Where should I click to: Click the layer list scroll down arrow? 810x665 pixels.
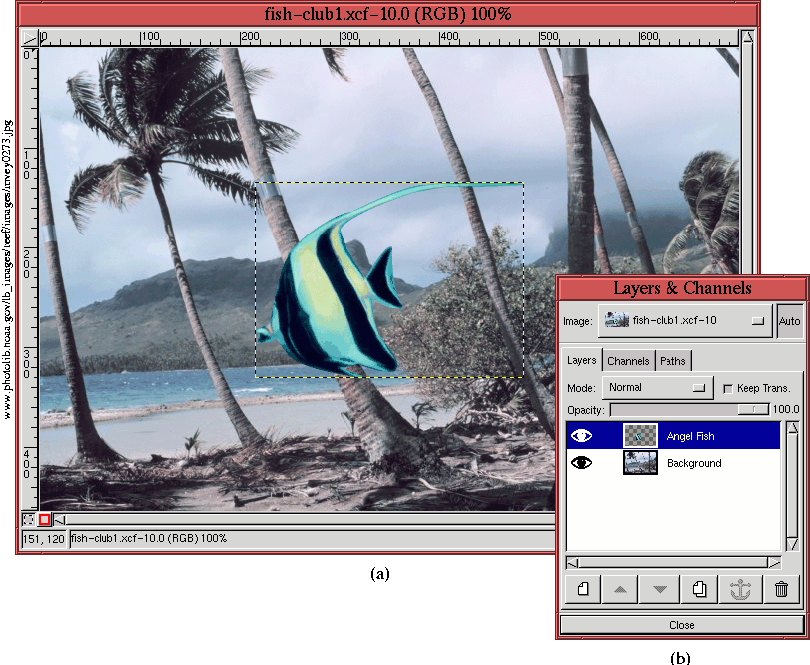[x=792, y=543]
